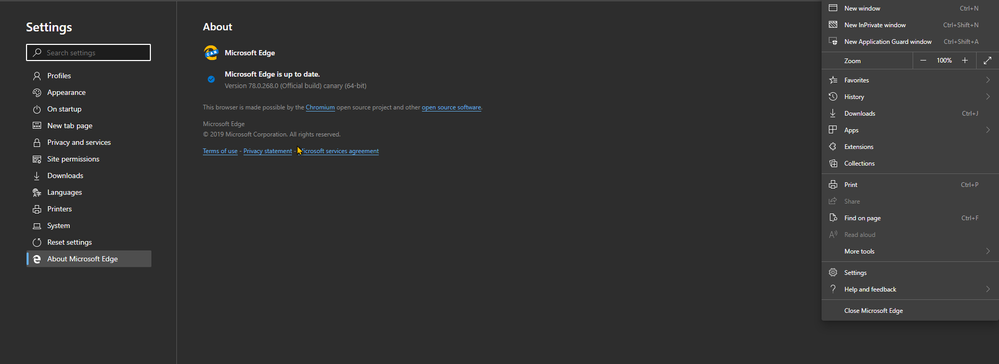Image resolution: width=999 pixels, height=364 pixels.
Task: Click the search magnifier icon in settings box
Action: click(37, 53)
